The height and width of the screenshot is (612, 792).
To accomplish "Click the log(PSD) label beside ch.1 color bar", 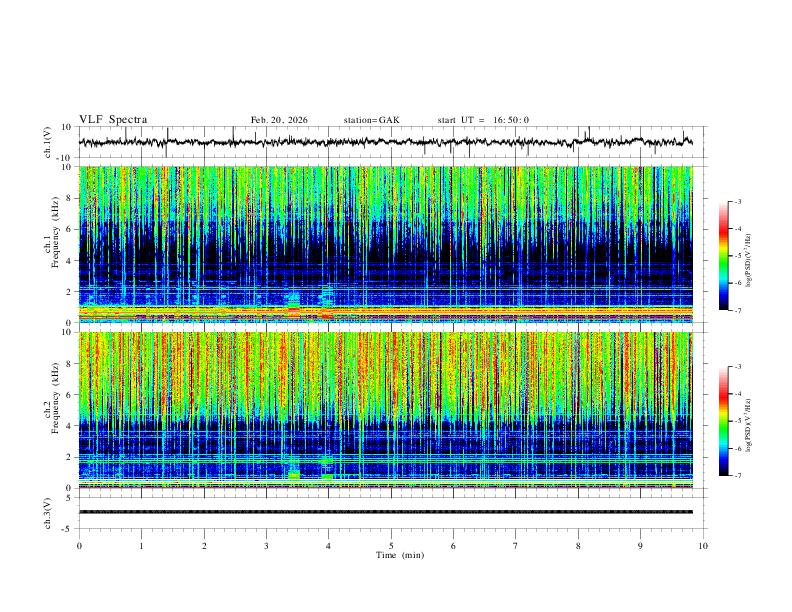I will point(749,261).
